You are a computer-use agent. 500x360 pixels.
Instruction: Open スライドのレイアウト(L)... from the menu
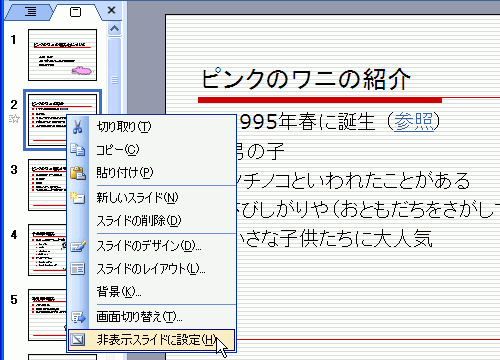click(152, 269)
